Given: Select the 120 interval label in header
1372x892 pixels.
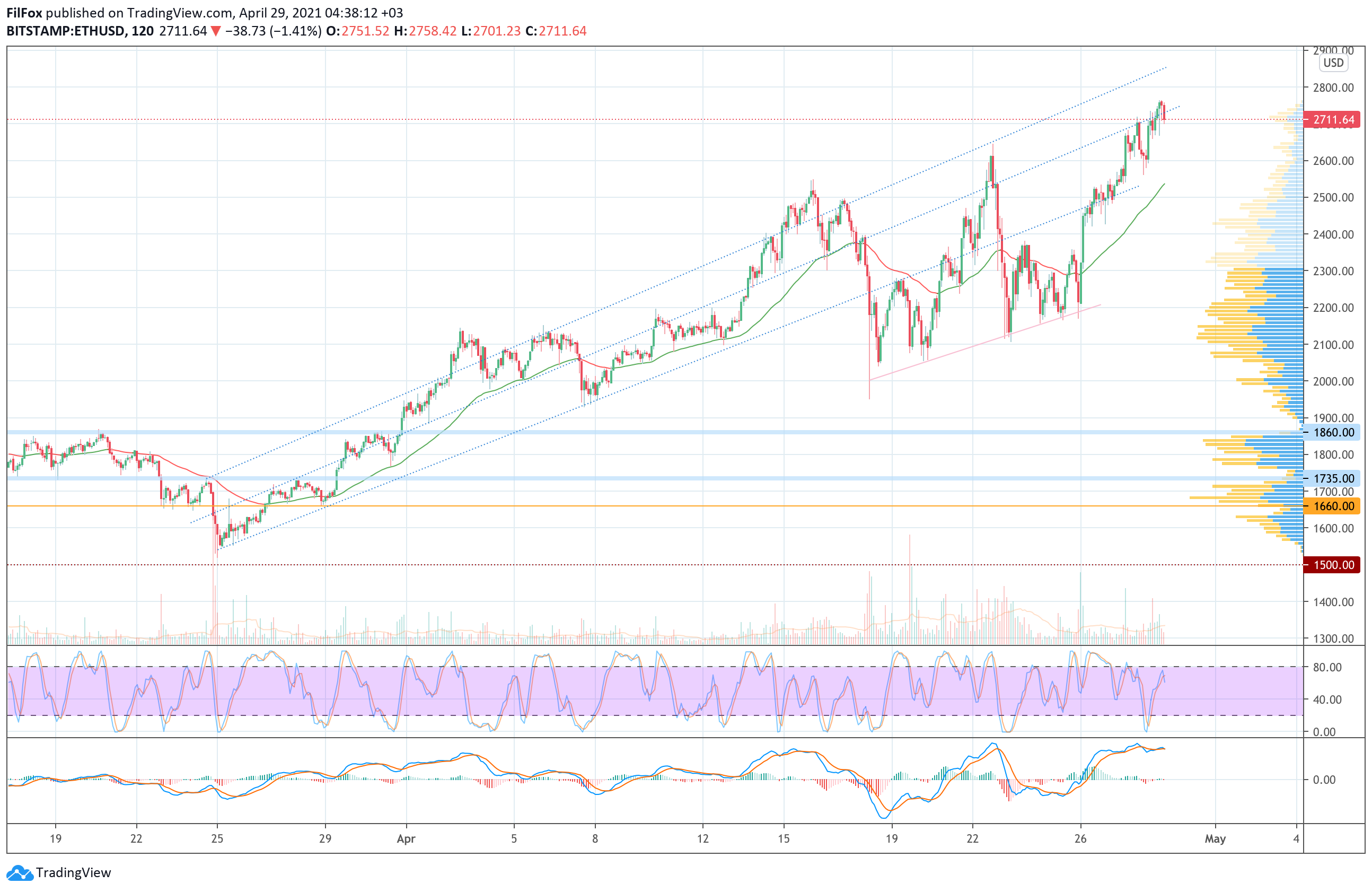Looking at the screenshot, I should (143, 31).
